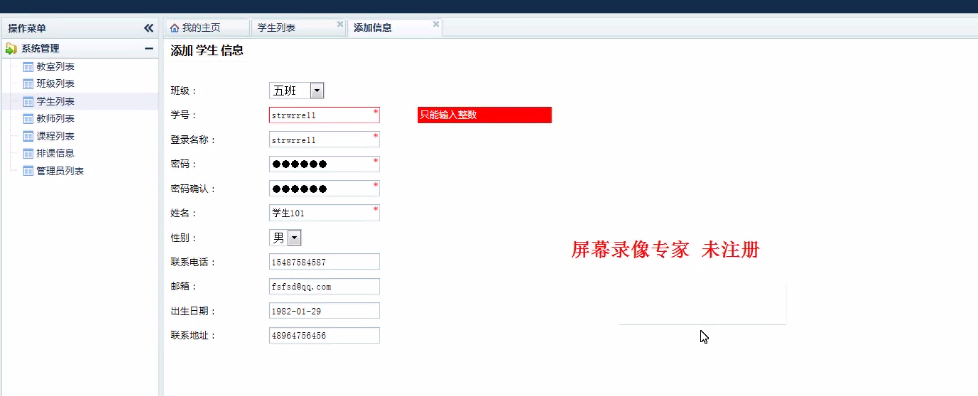The width and height of the screenshot is (978, 396).
Task: Click the 课程列表 table icon
Action: coord(28,136)
